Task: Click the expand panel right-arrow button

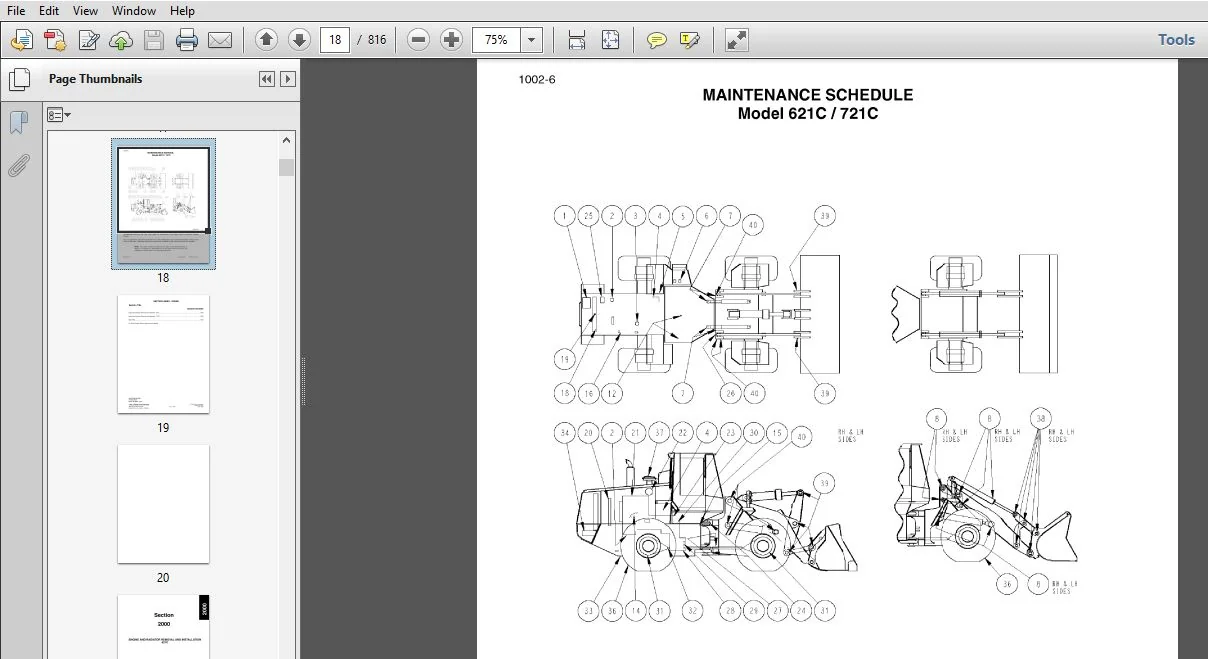Action: coord(288,79)
